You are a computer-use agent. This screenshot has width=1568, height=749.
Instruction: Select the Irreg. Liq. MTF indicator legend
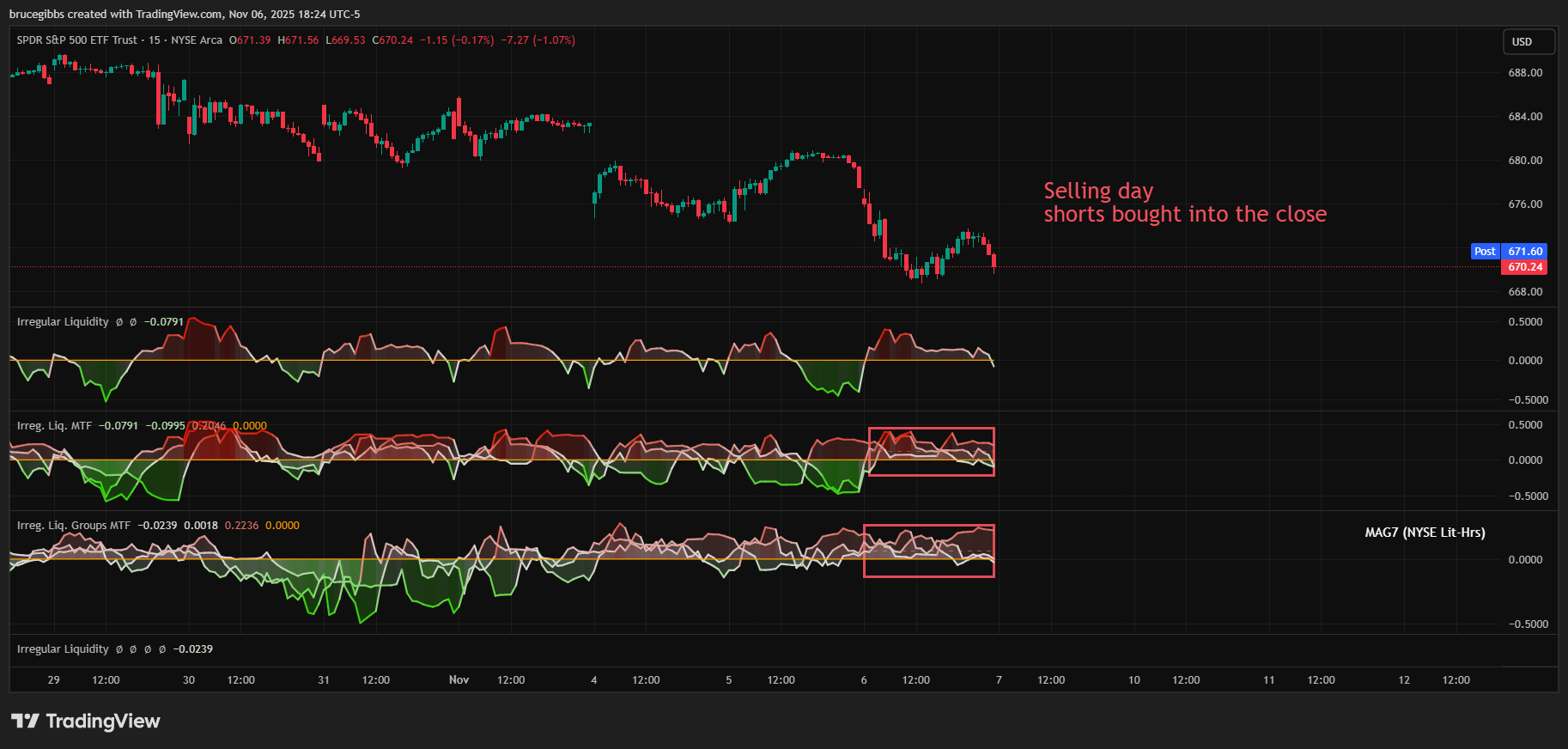(x=54, y=426)
